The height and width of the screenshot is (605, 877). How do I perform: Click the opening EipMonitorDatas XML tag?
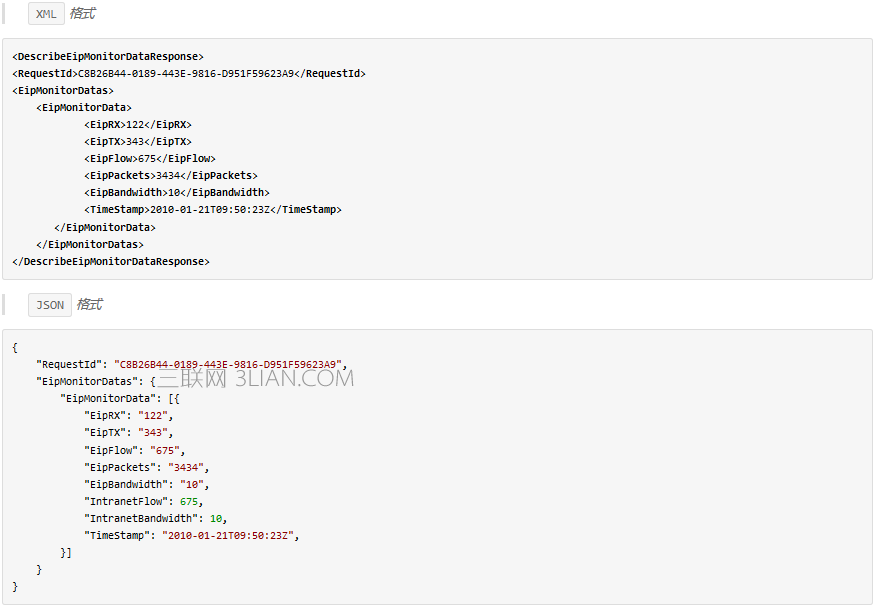tap(62, 91)
